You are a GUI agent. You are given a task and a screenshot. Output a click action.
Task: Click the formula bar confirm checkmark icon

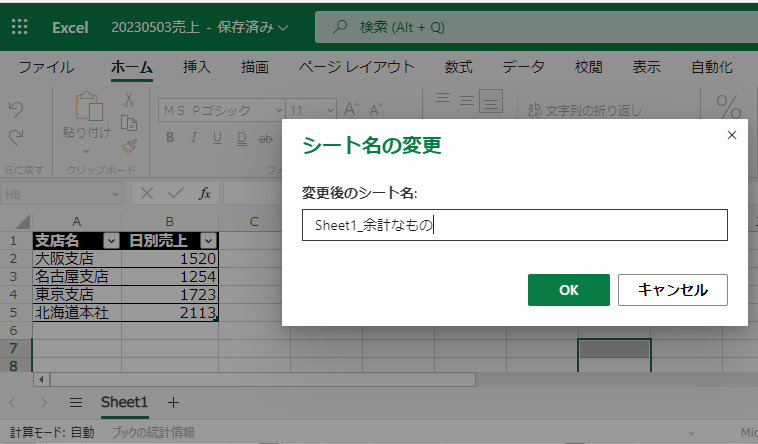point(175,193)
